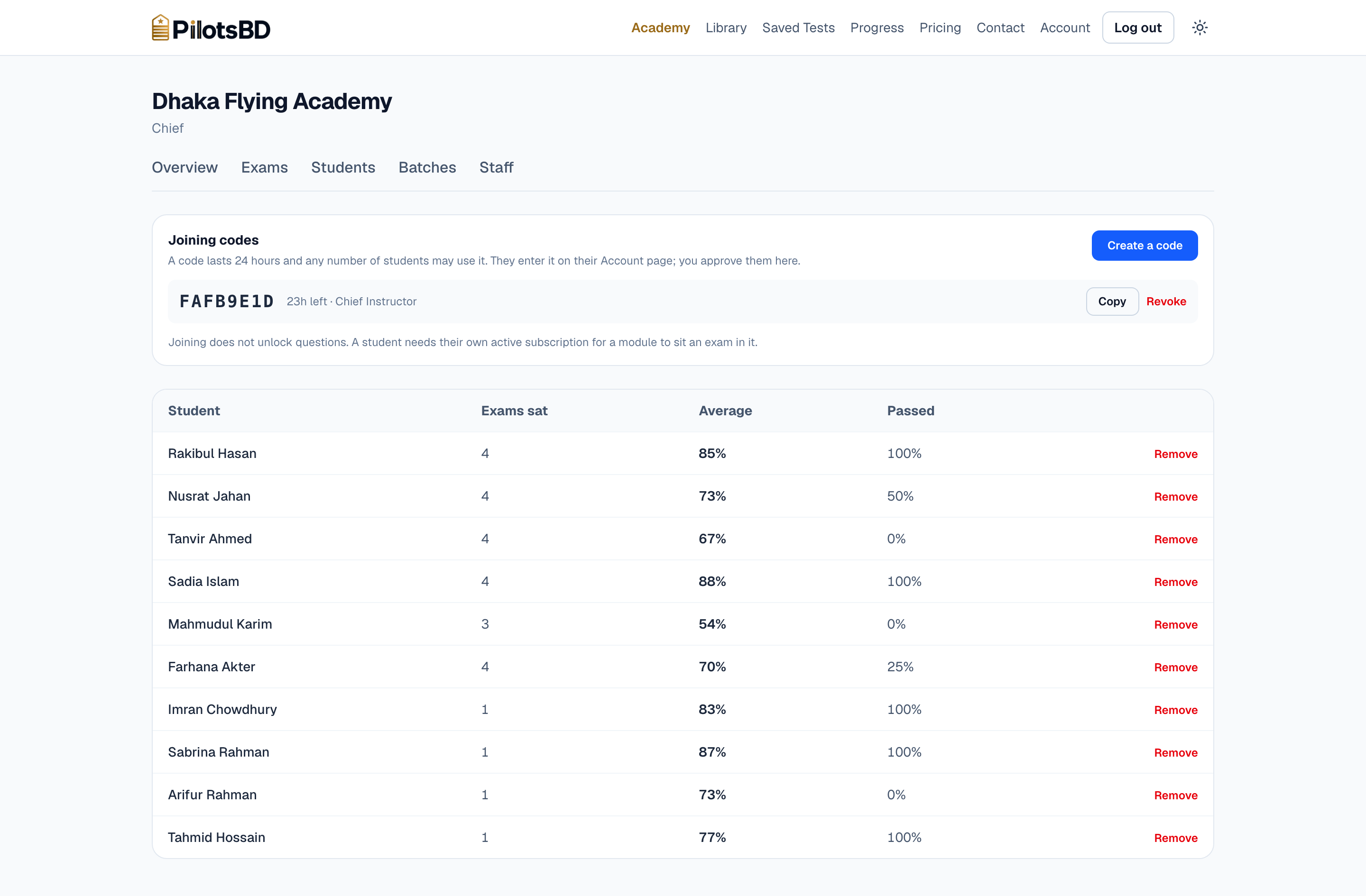The width and height of the screenshot is (1366, 896).
Task: Remove student Tahmid Hossain
Action: 1175,838
